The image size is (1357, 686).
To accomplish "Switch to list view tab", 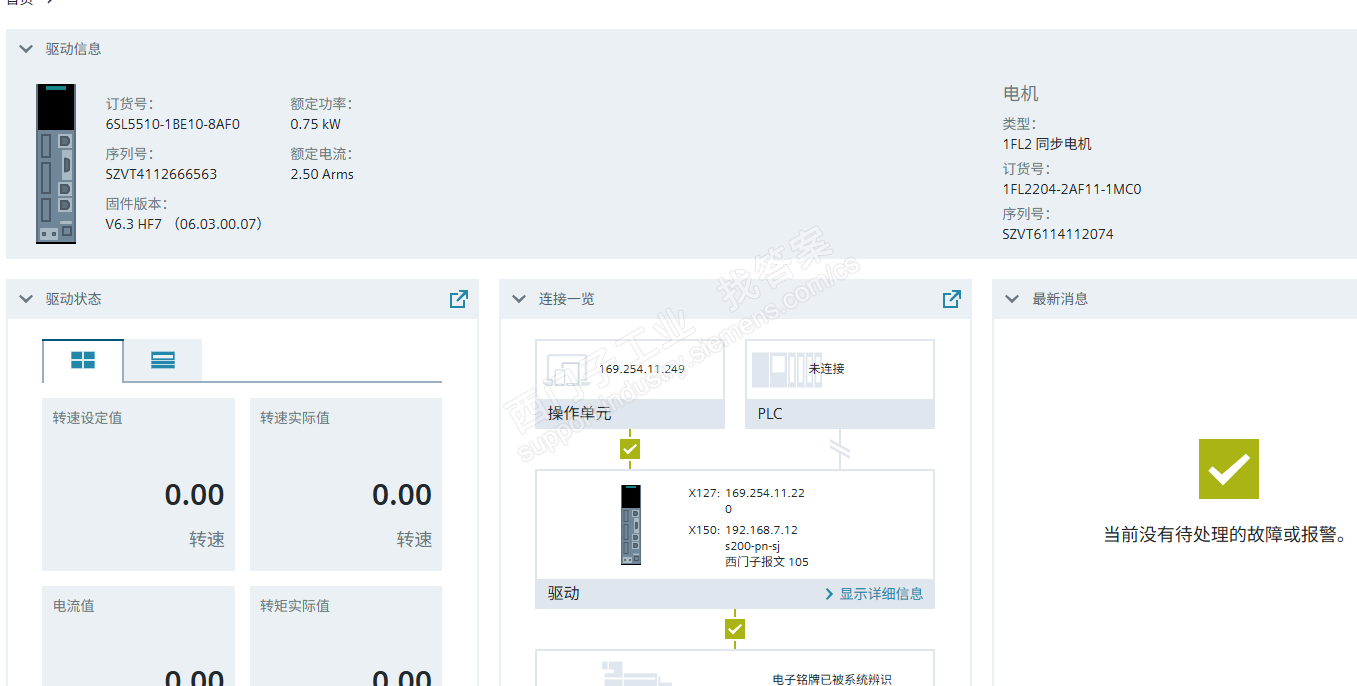I will click(163, 361).
